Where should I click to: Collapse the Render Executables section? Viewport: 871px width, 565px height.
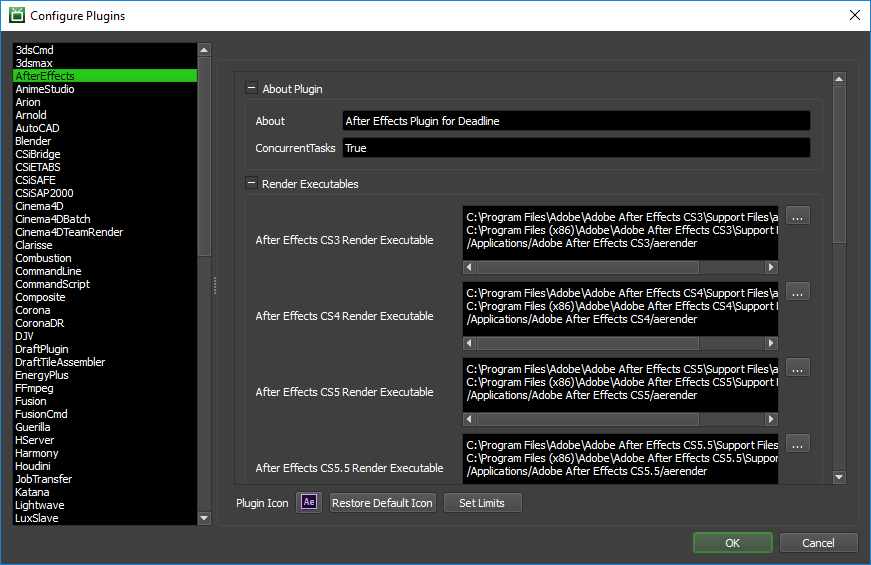pos(252,183)
